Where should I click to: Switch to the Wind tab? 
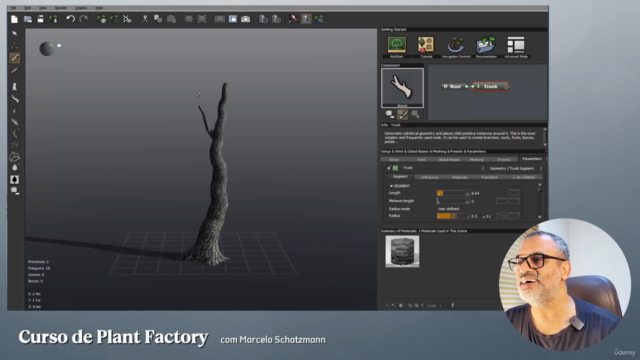(421, 160)
